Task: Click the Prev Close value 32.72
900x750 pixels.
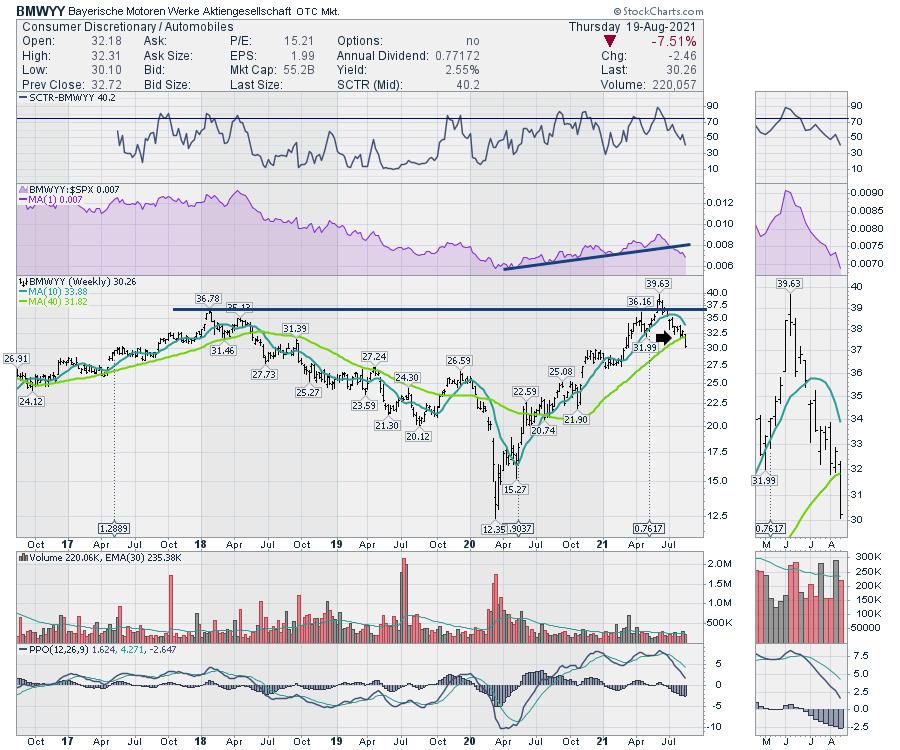Action: click(106, 85)
